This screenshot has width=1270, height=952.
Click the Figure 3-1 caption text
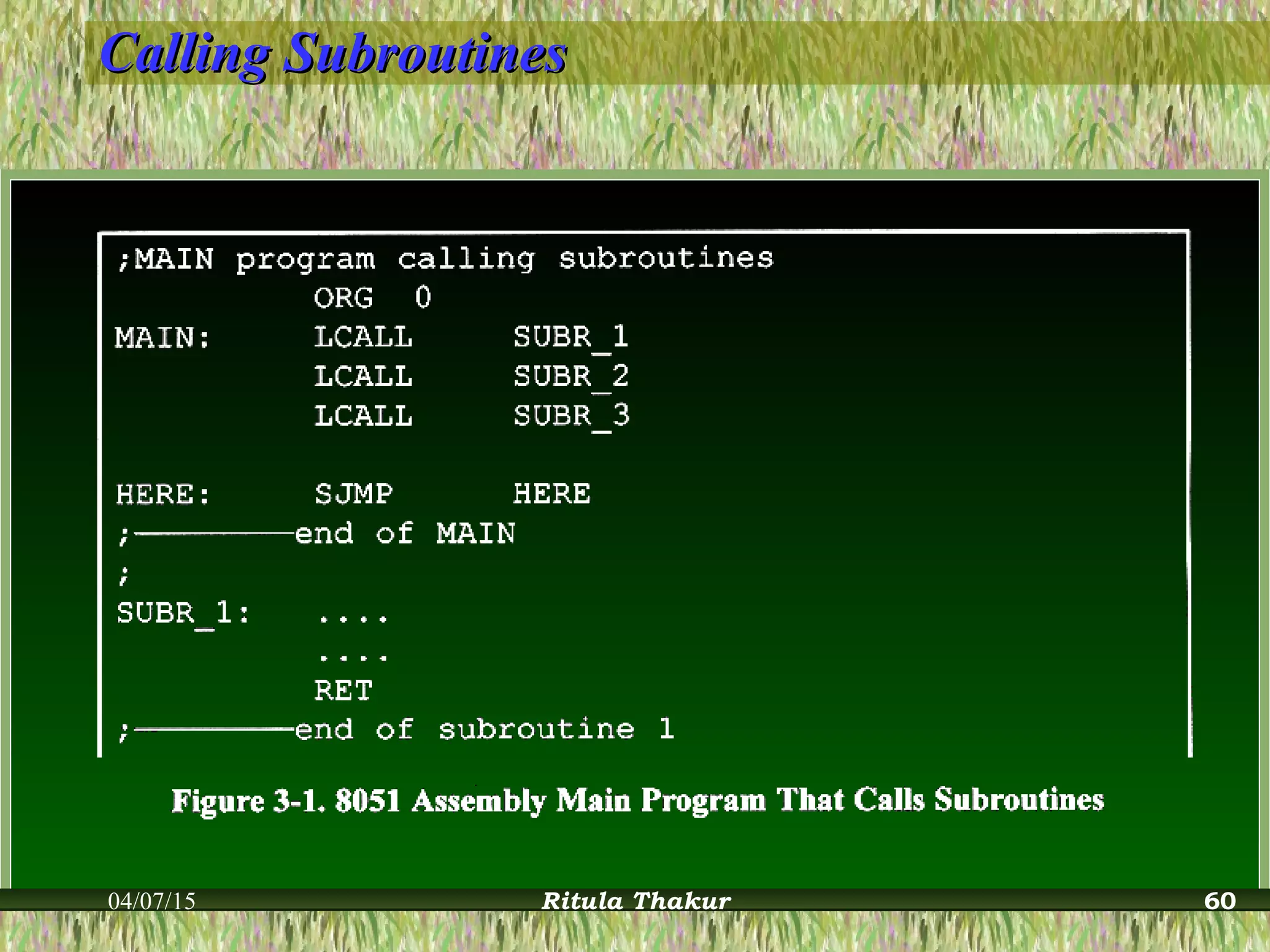pos(637,800)
